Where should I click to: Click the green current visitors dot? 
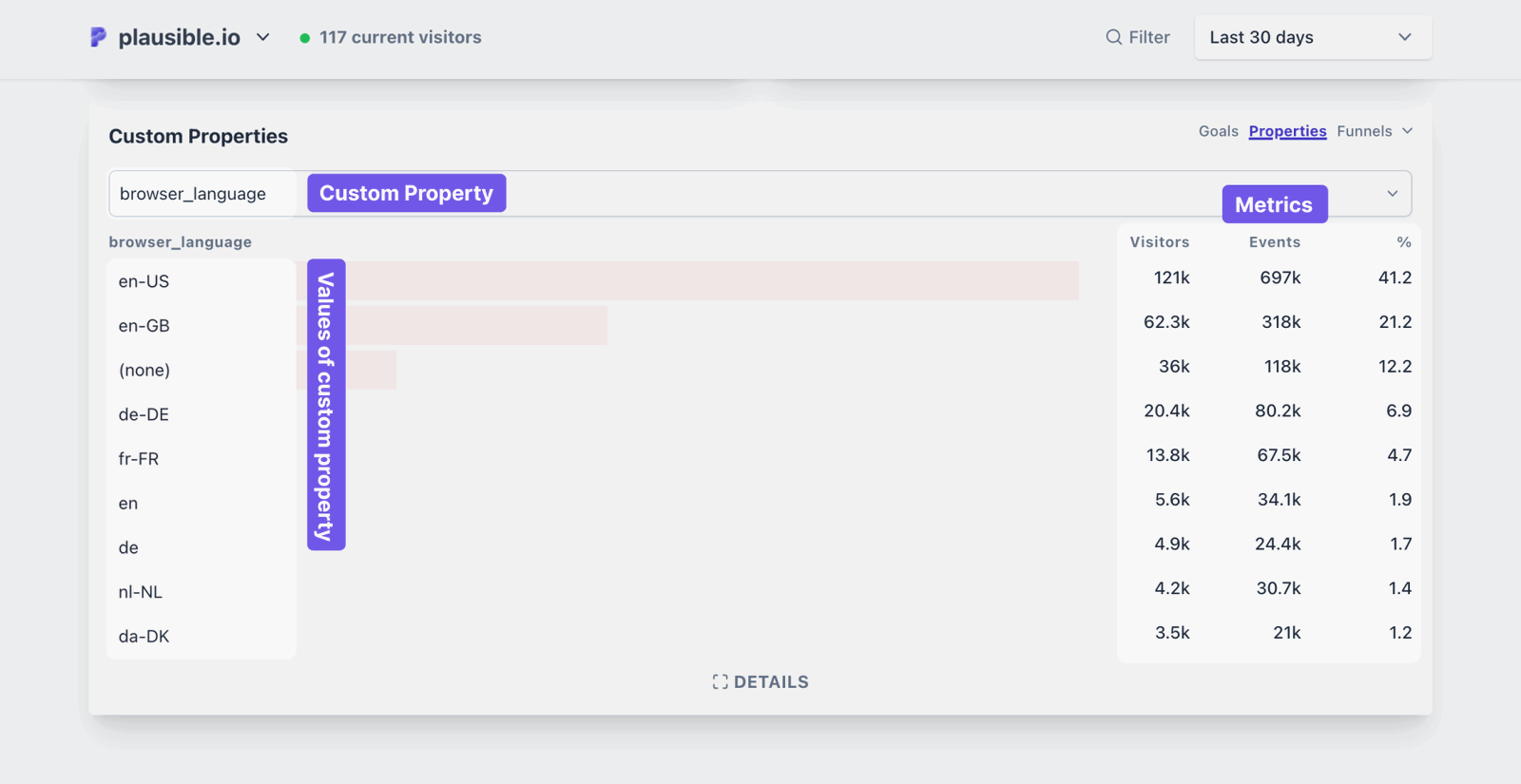click(x=304, y=38)
